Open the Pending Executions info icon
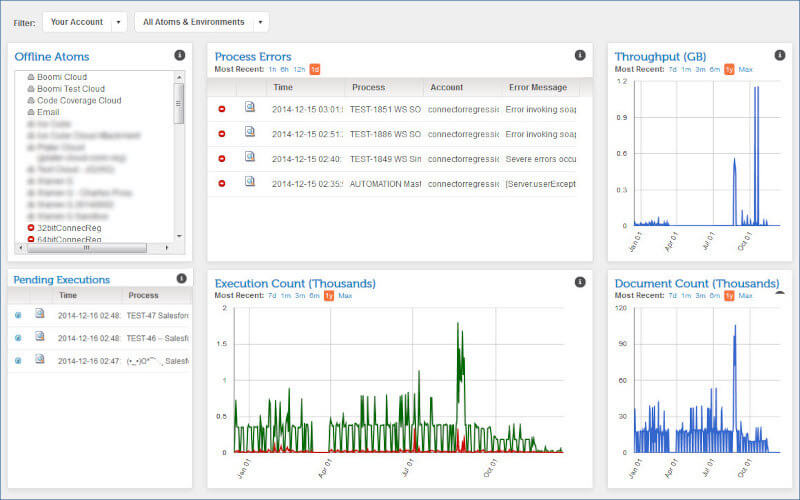This screenshot has height=500, width=800. coord(181,278)
